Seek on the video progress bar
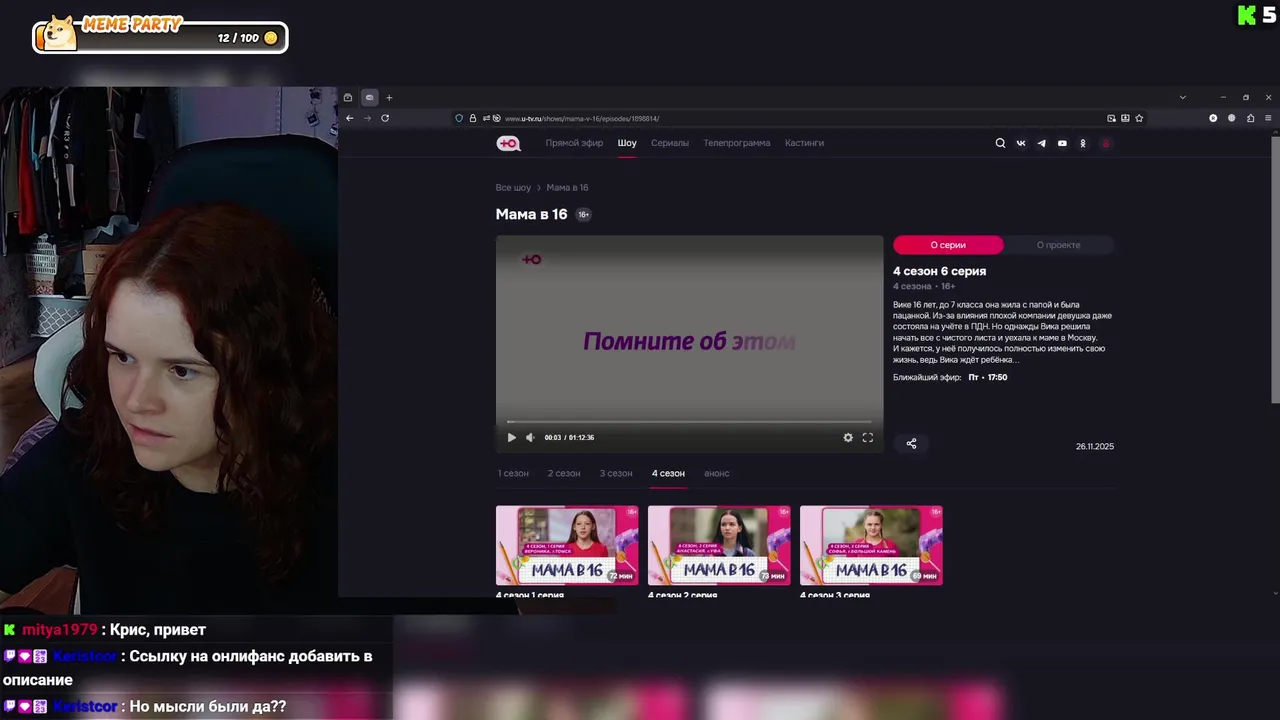The width and height of the screenshot is (1280, 720). coord(689,422)
